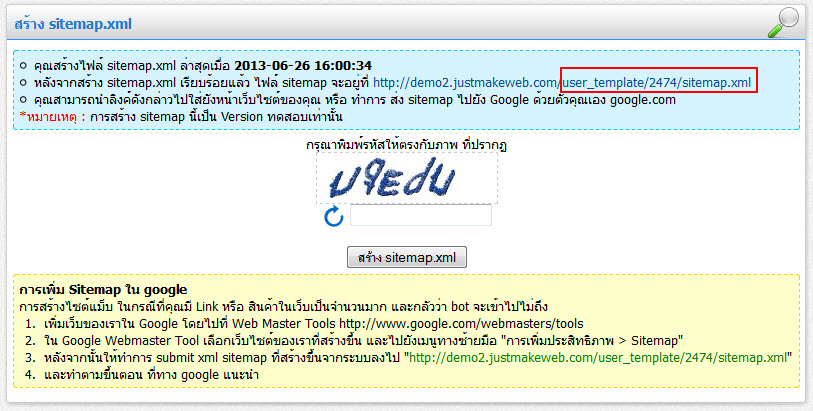Click the red หมายเหตุ note label
813x411 pixels.
coord(52,117)
